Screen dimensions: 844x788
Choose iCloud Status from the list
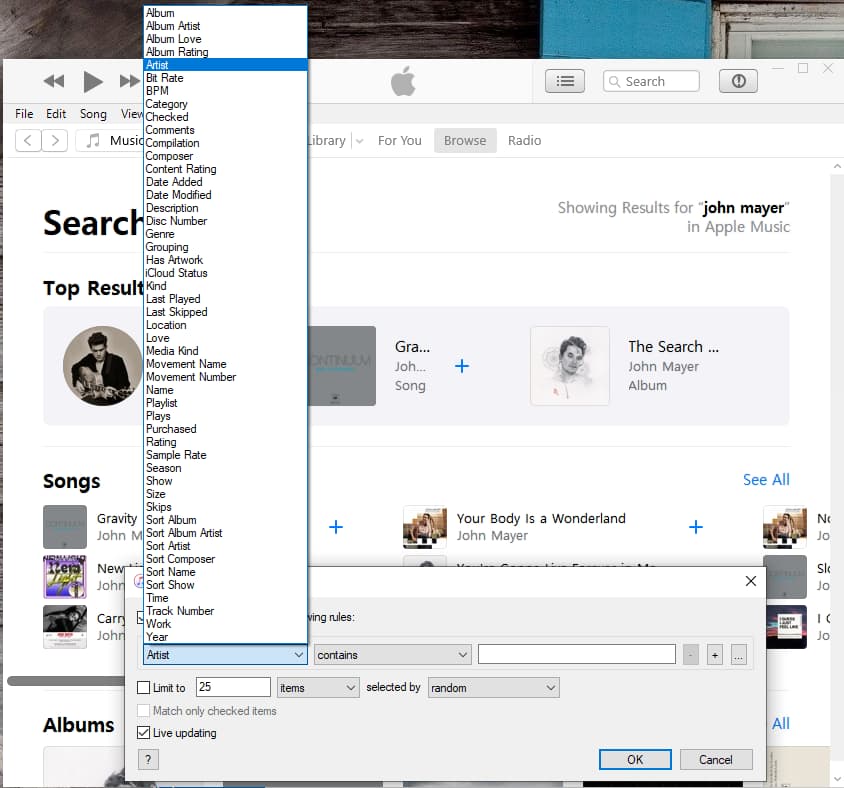tap(226, 273)
